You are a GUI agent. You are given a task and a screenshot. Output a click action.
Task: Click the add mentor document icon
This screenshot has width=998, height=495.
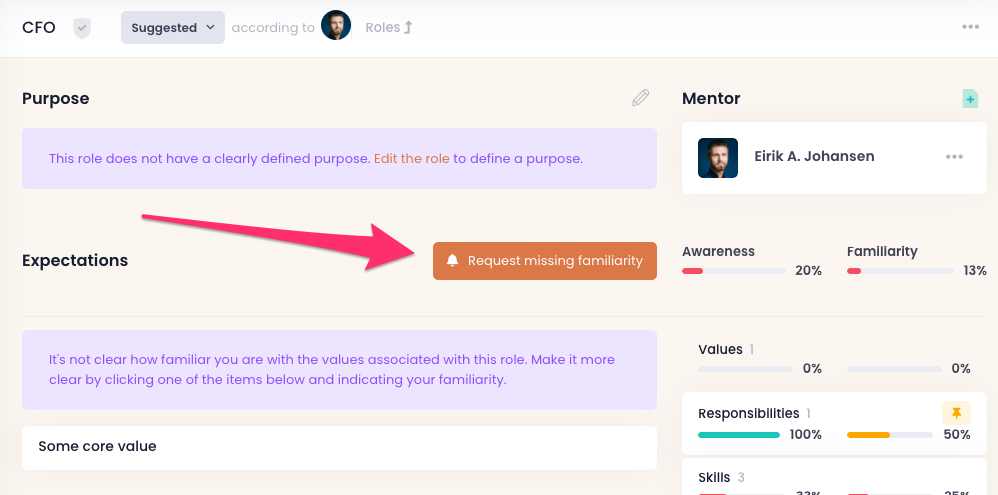(x=970, y=98)
